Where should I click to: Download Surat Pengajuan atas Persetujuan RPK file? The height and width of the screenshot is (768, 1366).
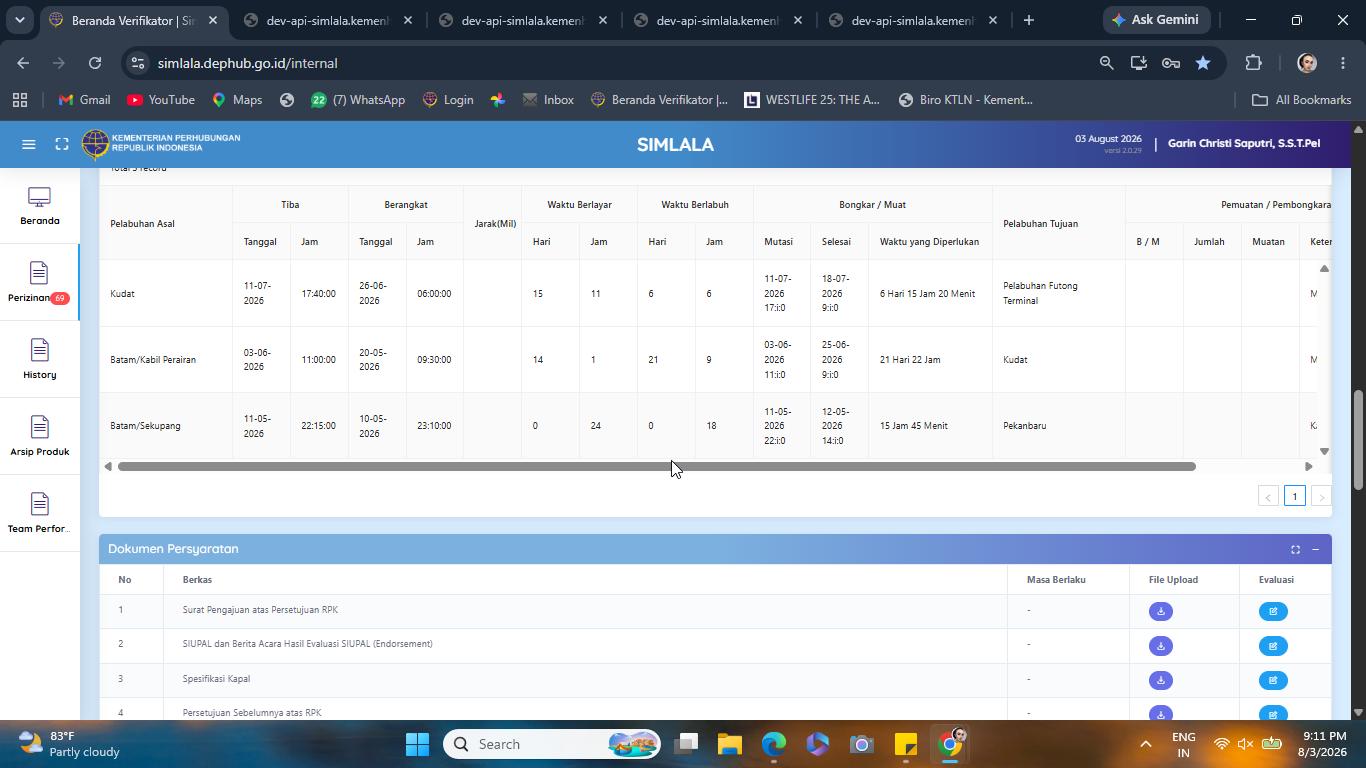tap(1160, 611)
